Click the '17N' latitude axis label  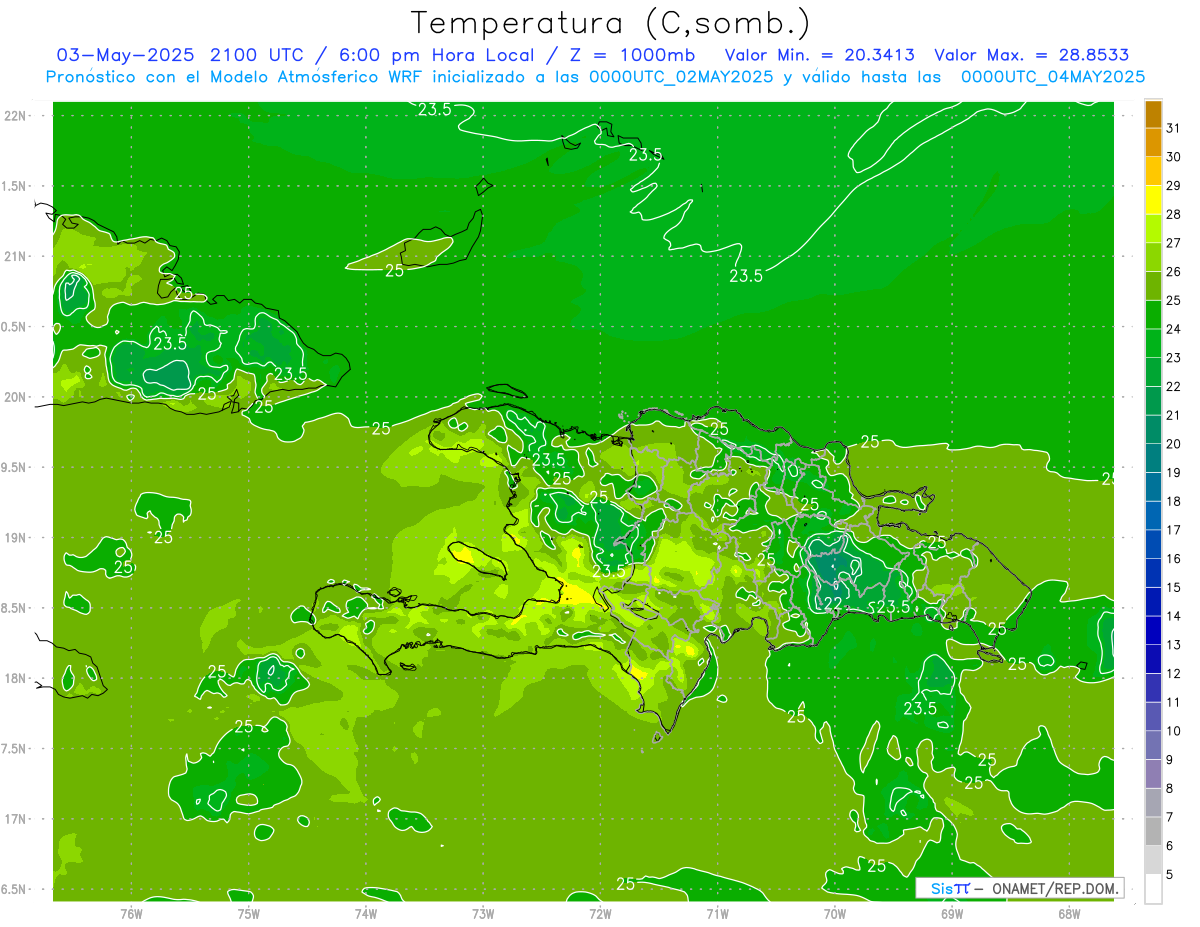[x=15, y=819]
